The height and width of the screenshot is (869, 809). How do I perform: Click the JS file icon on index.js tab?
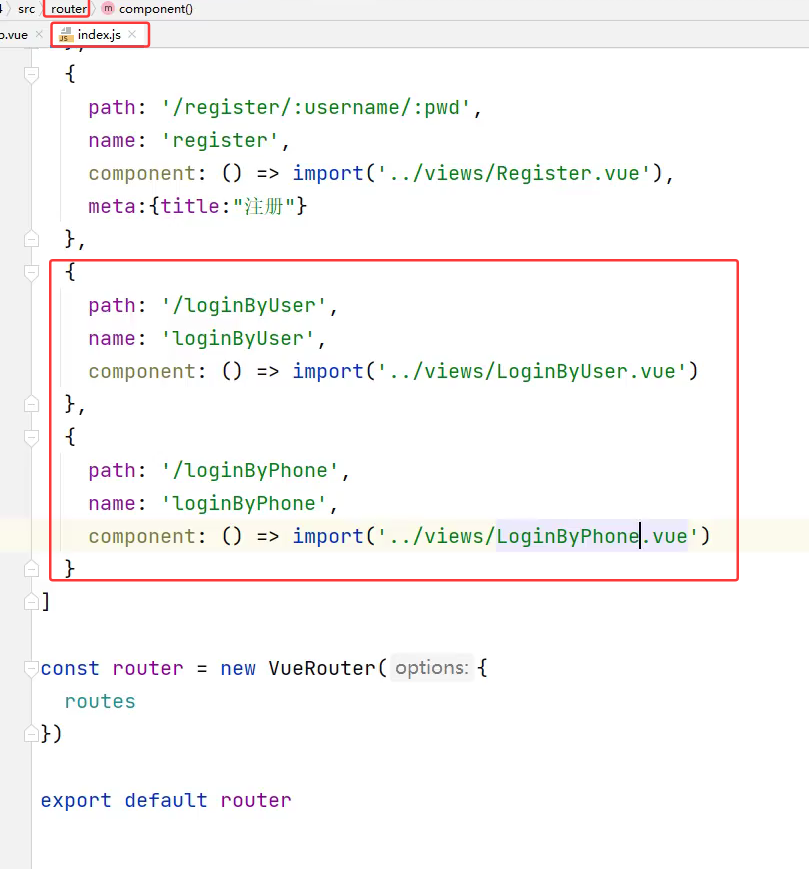point(66,35)
